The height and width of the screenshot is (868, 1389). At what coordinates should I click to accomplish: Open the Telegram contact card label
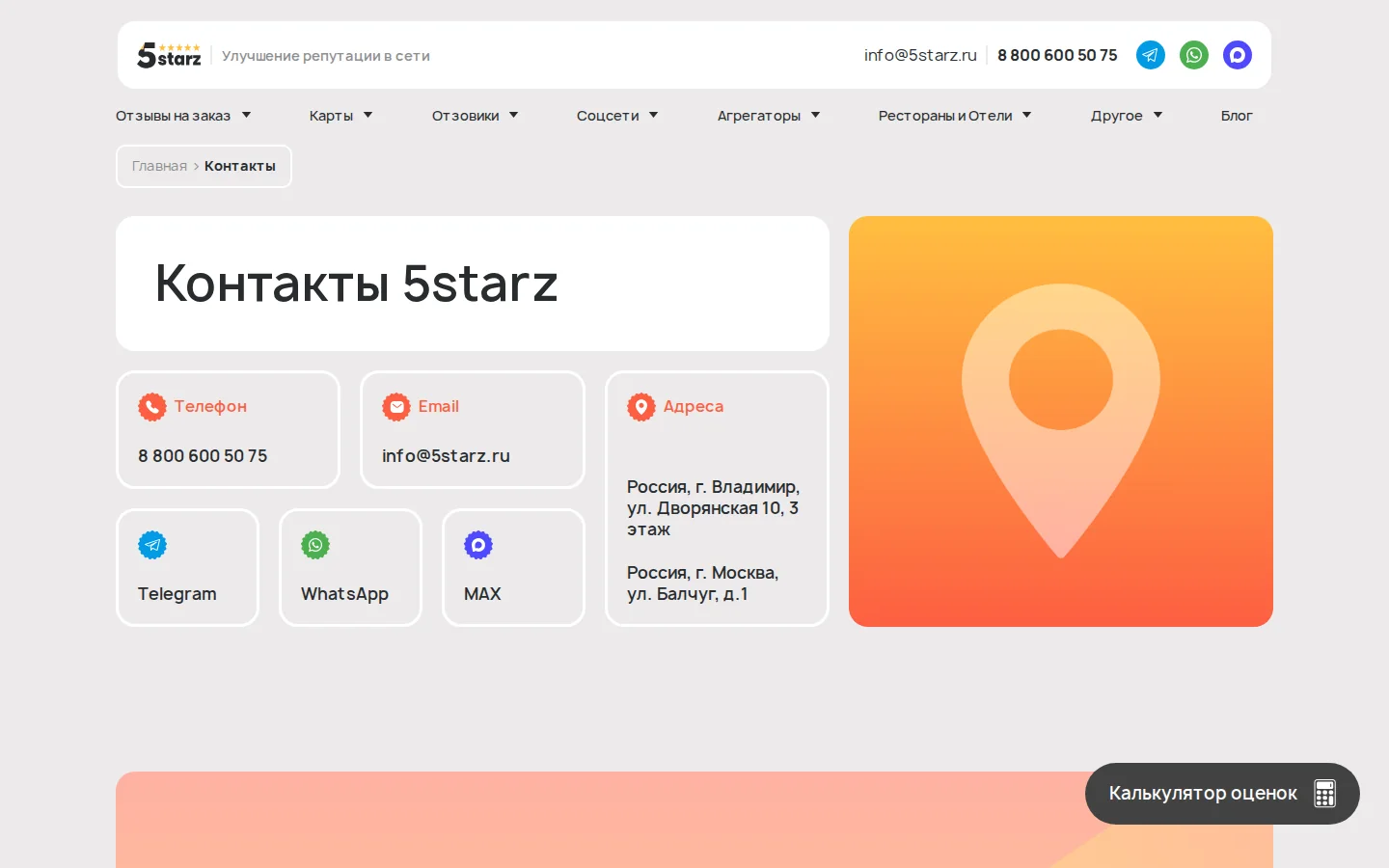[x=177, y=594]
